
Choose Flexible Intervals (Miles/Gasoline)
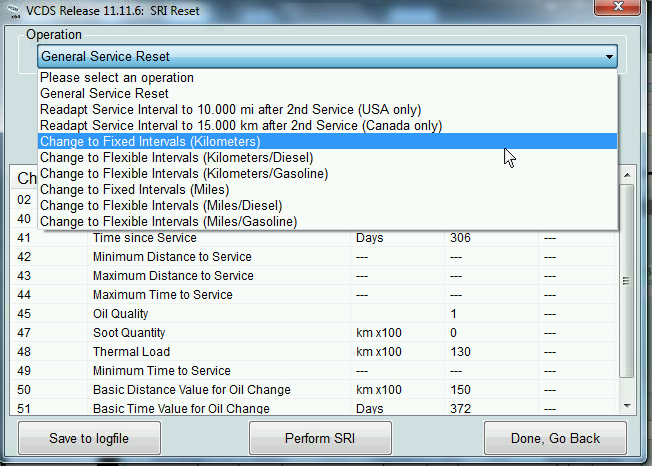[168, 222]
